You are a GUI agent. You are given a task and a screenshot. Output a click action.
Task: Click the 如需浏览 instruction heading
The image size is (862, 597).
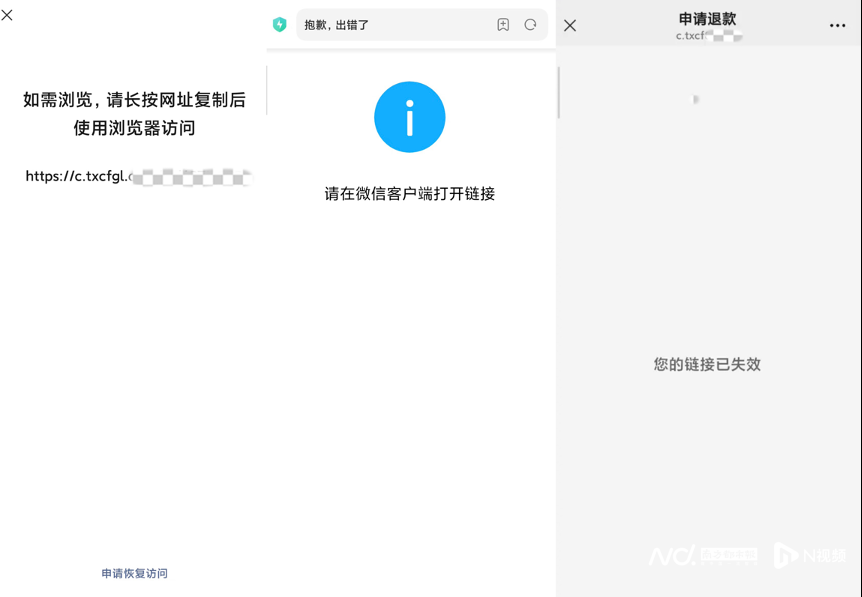(x=134, y=99)
